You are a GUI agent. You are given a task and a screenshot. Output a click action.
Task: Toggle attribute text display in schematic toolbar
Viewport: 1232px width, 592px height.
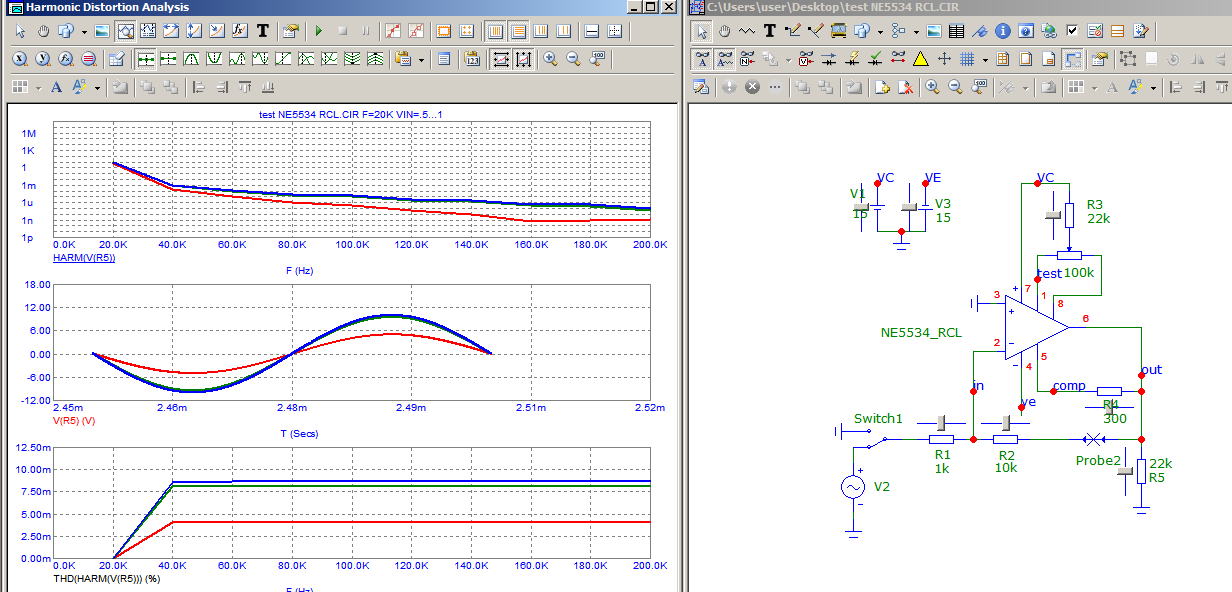coord(725,59)
